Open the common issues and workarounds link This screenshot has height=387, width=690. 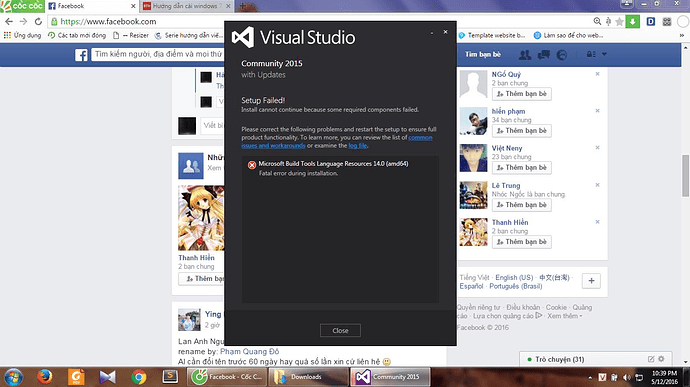337,141
